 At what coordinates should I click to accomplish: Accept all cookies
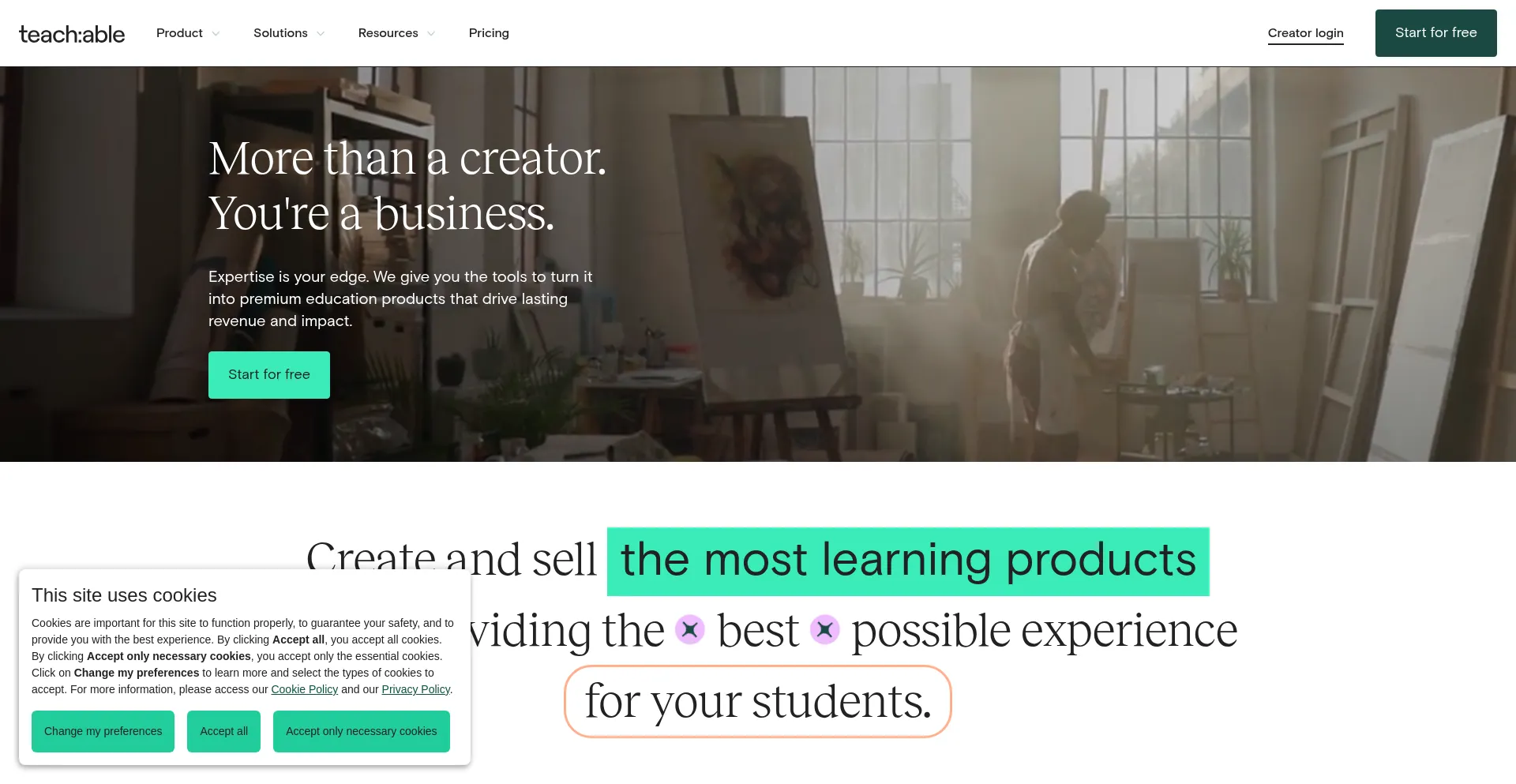(x=223, y=731)
